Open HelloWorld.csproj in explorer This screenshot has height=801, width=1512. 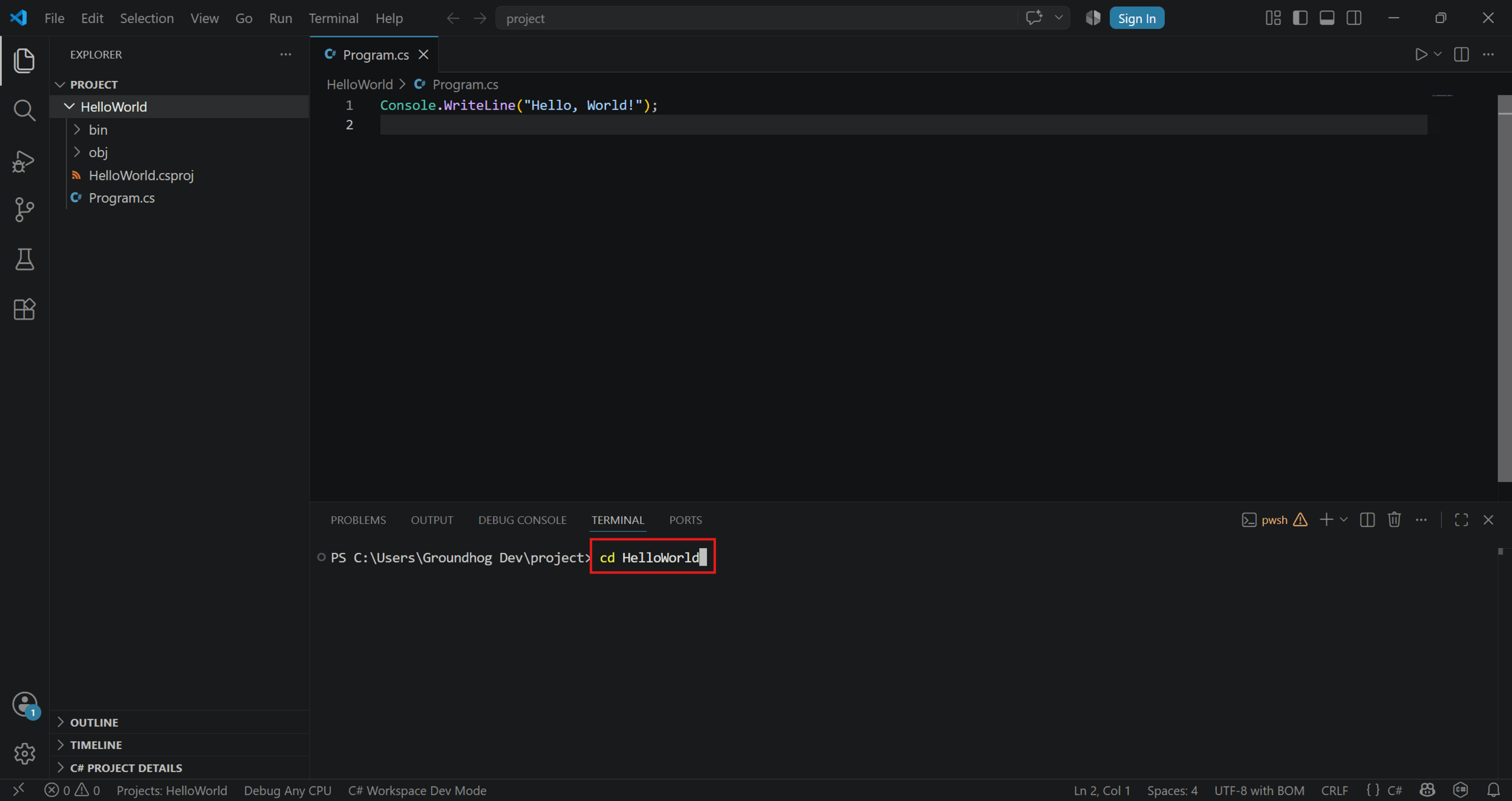tap(141, 175)
